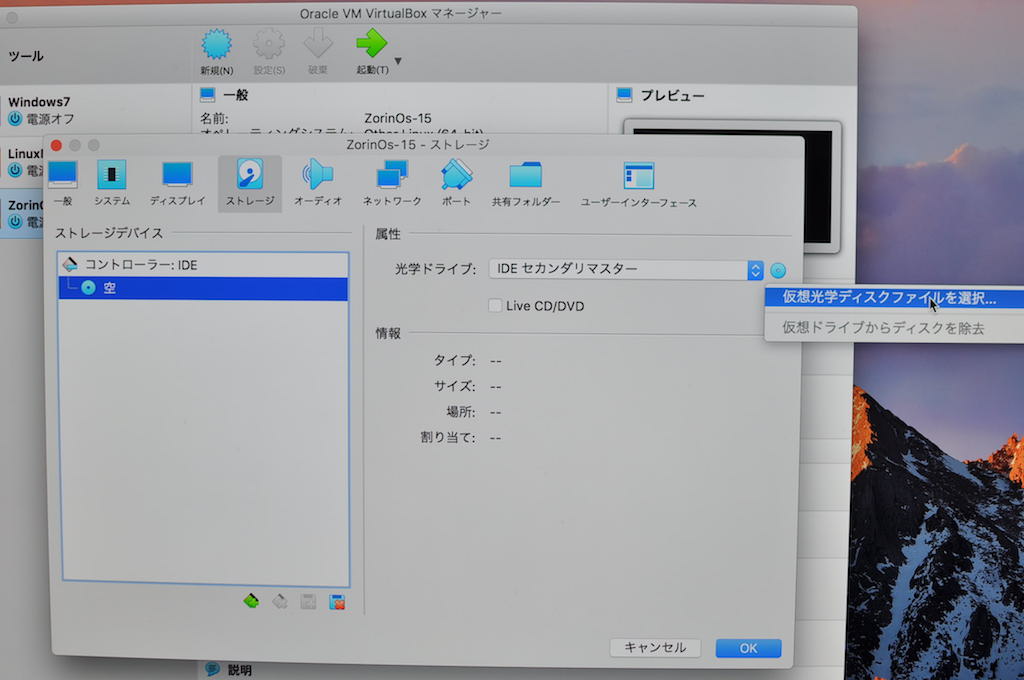Click 破棄 arrow in VirtualBox Manager toolbar
Viewport: 1024px width, 680px height.
click(x=318, y=52)
